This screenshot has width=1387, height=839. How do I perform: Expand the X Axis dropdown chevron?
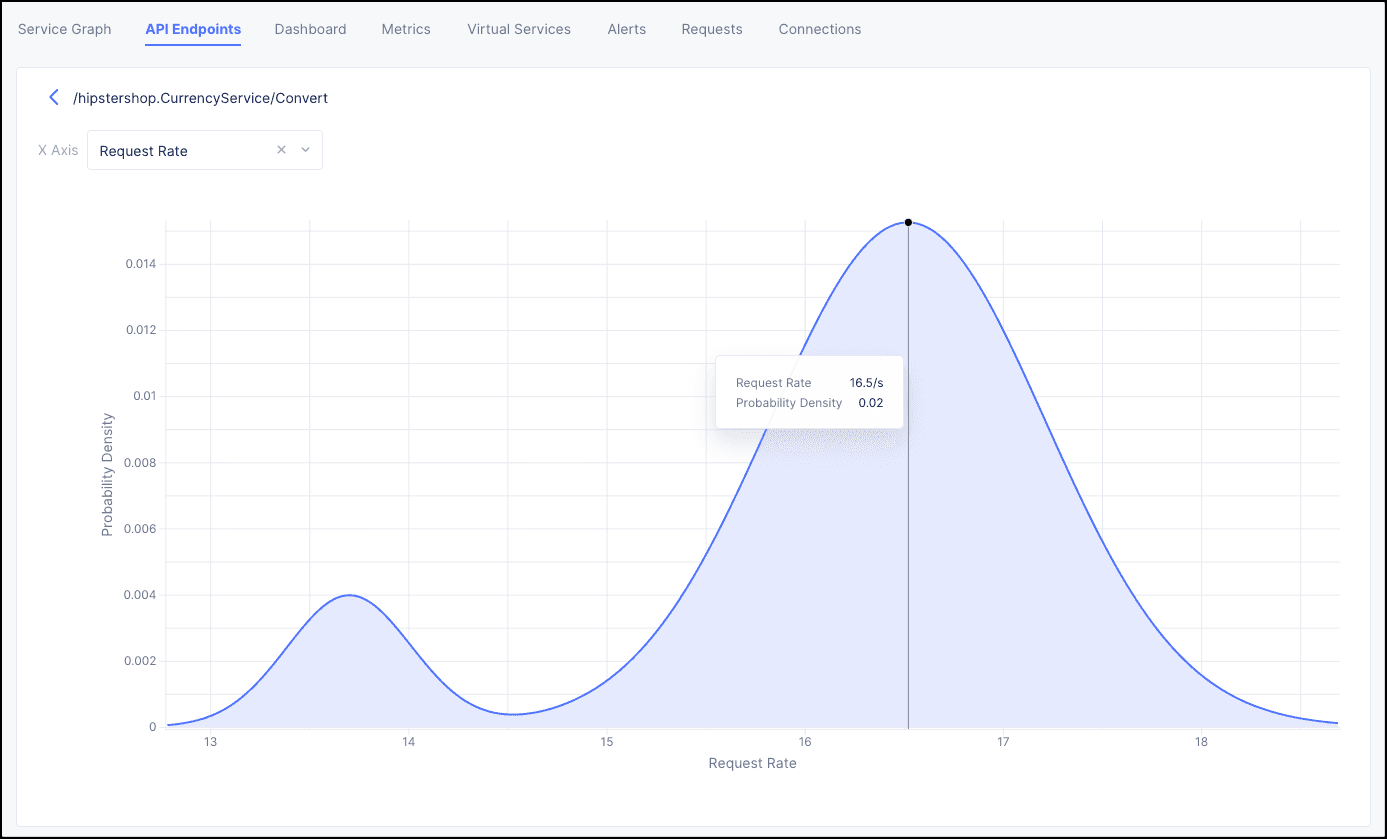pyautogui.click(x=306, y=150)
